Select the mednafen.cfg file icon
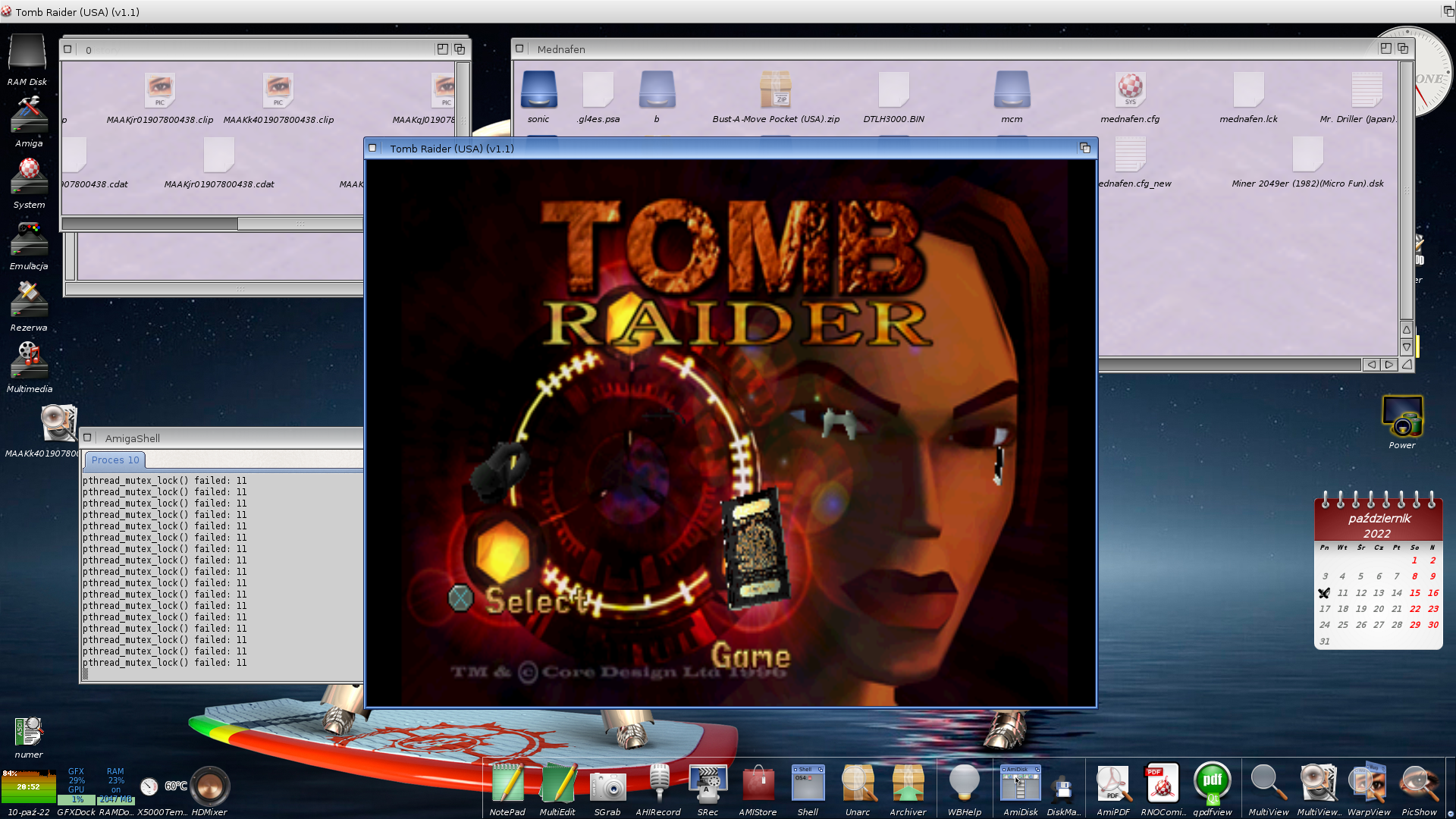This screenshot has width=1456, height=819. [x=1130, y=96]
